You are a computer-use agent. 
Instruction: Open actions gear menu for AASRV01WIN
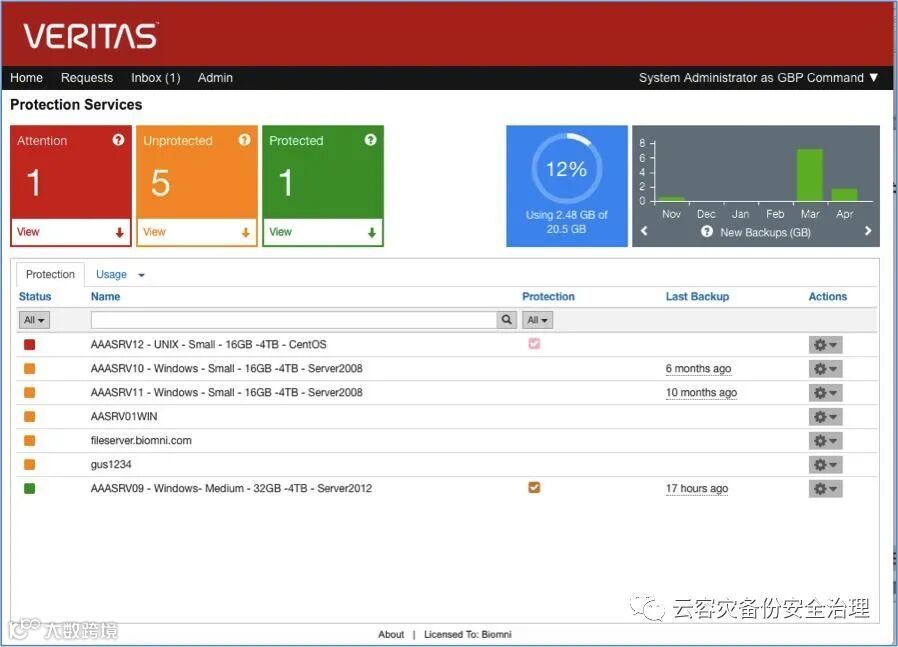tap(825, 417)
